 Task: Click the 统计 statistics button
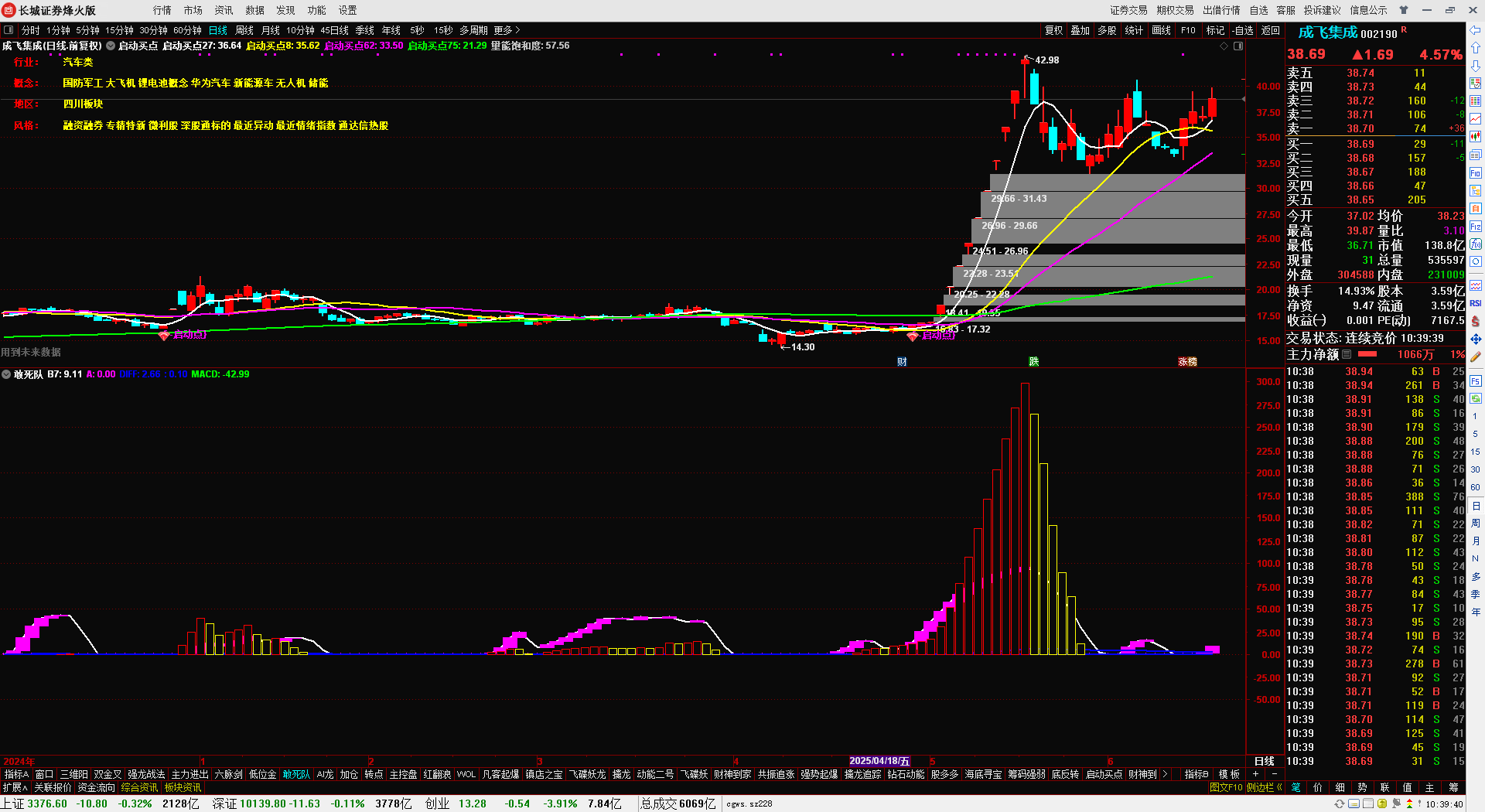tap(1134, 30)
